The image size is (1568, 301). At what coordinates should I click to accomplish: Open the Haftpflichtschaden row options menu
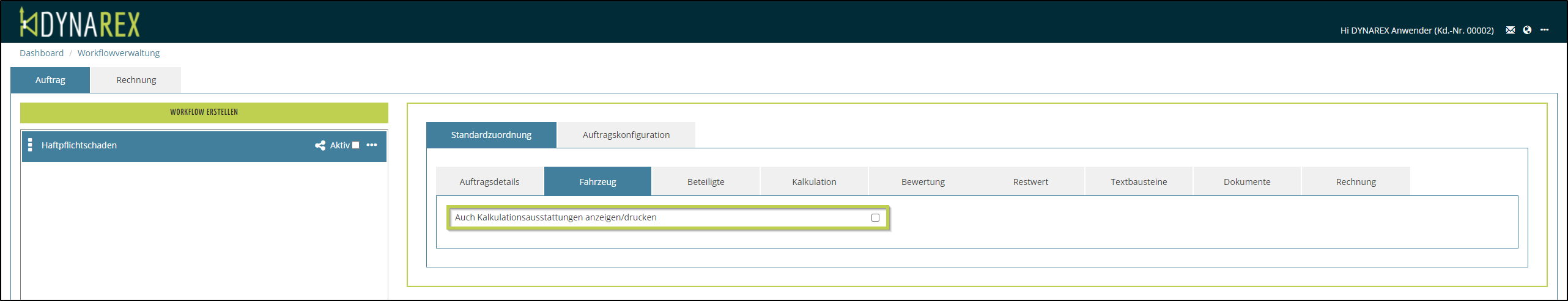(x=372, y=145)
